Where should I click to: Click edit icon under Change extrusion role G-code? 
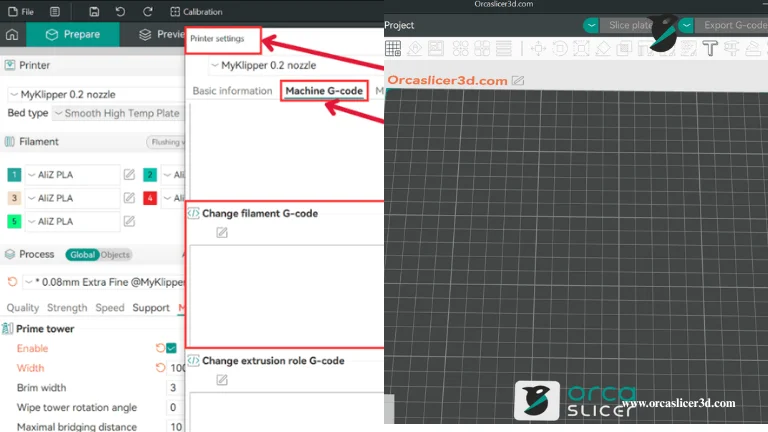pos(222,380)
